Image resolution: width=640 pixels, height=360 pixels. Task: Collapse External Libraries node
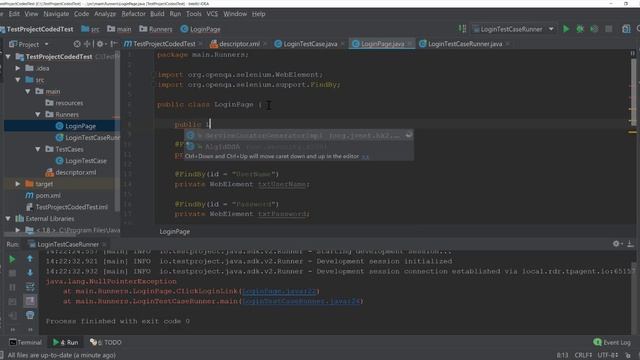pyautogui.click(x=8, y=219)
